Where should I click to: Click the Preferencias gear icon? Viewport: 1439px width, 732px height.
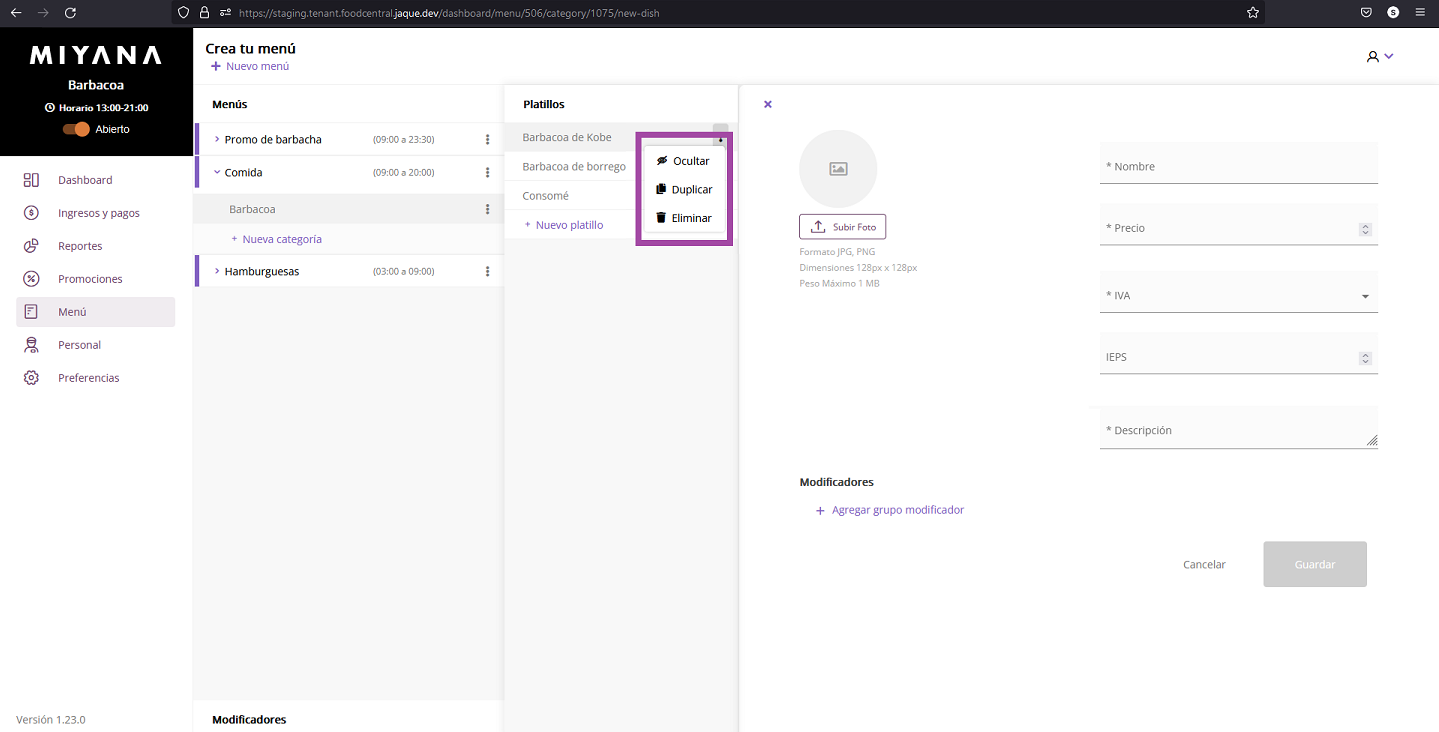pyautogui.click(x=31, y=378)
